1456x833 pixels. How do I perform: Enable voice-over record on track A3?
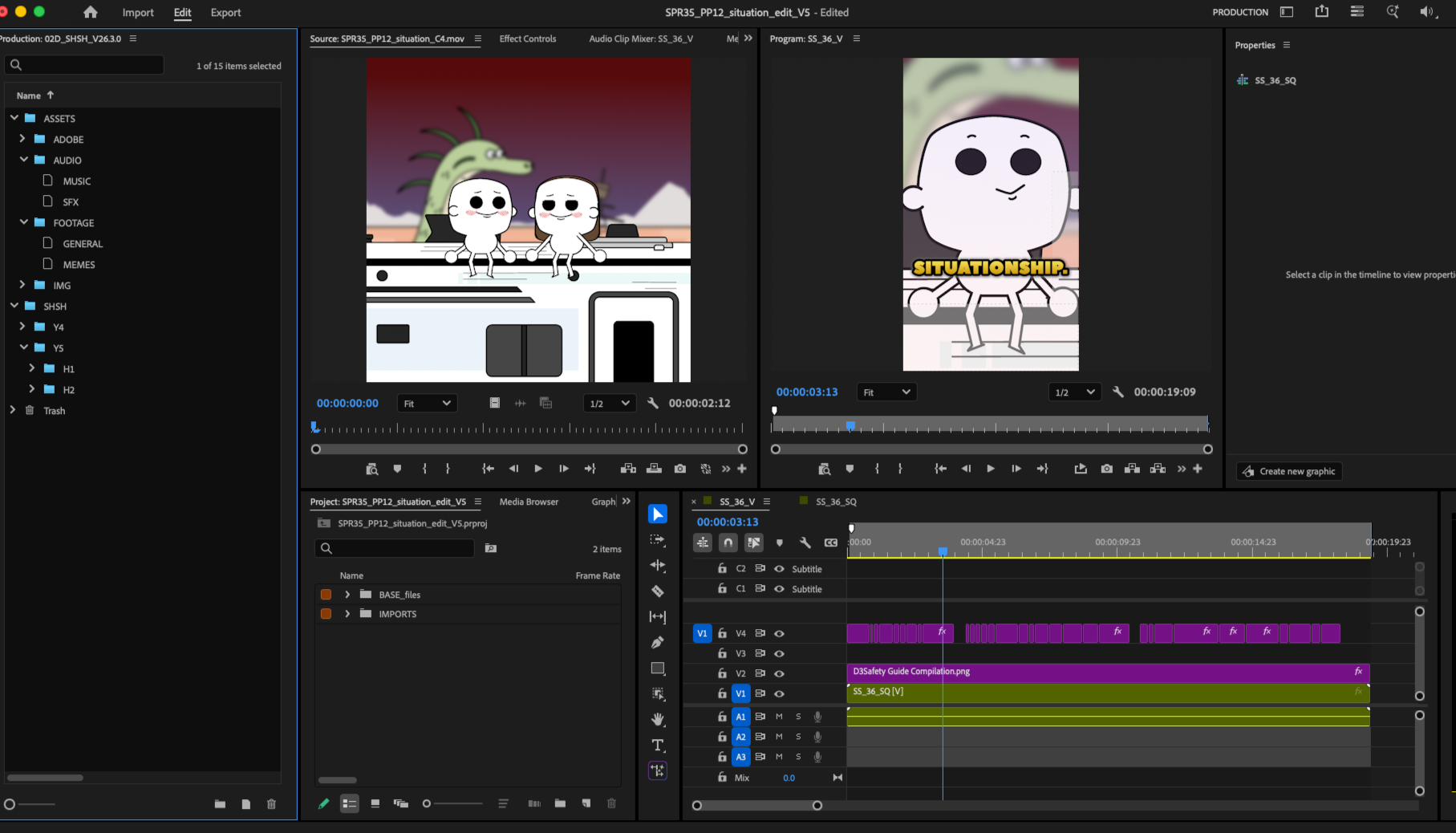point(817,757)
